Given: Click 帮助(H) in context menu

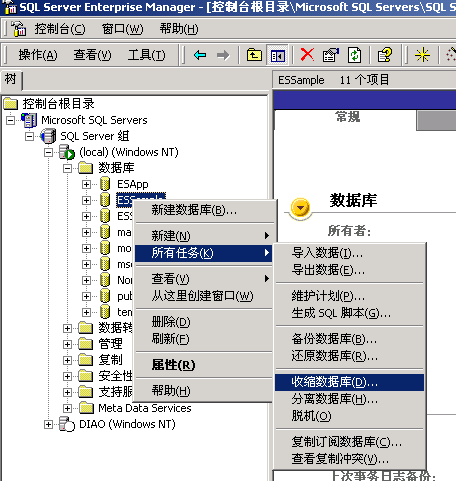Looking at the screenshot, I should (204, 390).
